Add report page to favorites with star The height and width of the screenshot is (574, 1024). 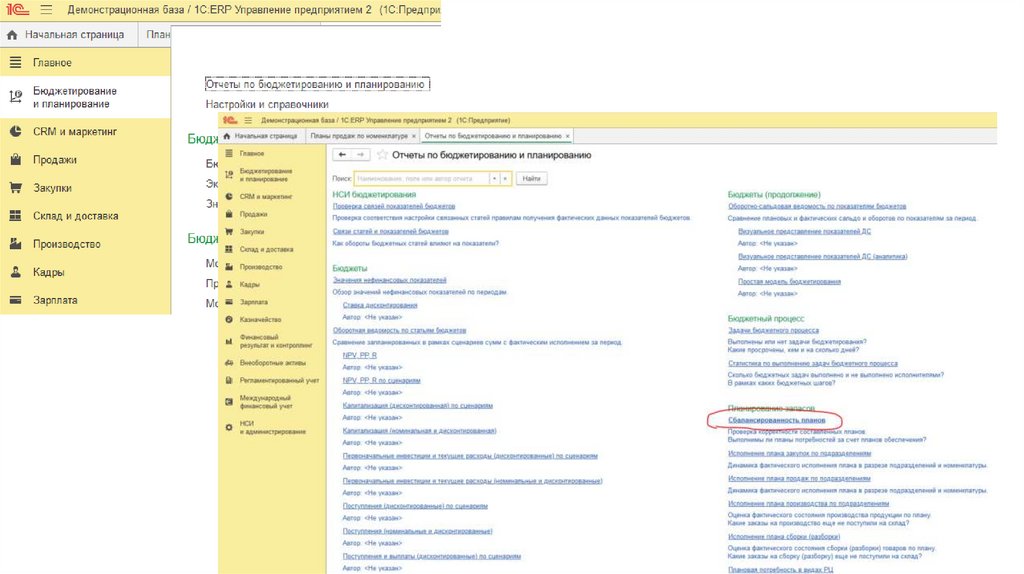pyautogui.click(x=382, y=155)
